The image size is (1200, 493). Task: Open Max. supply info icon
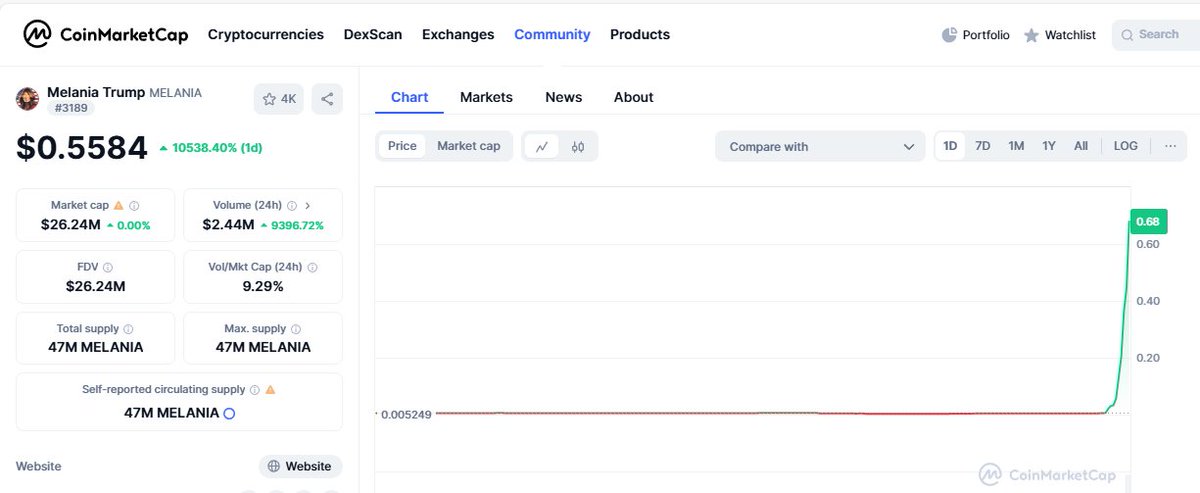point(296,329)
